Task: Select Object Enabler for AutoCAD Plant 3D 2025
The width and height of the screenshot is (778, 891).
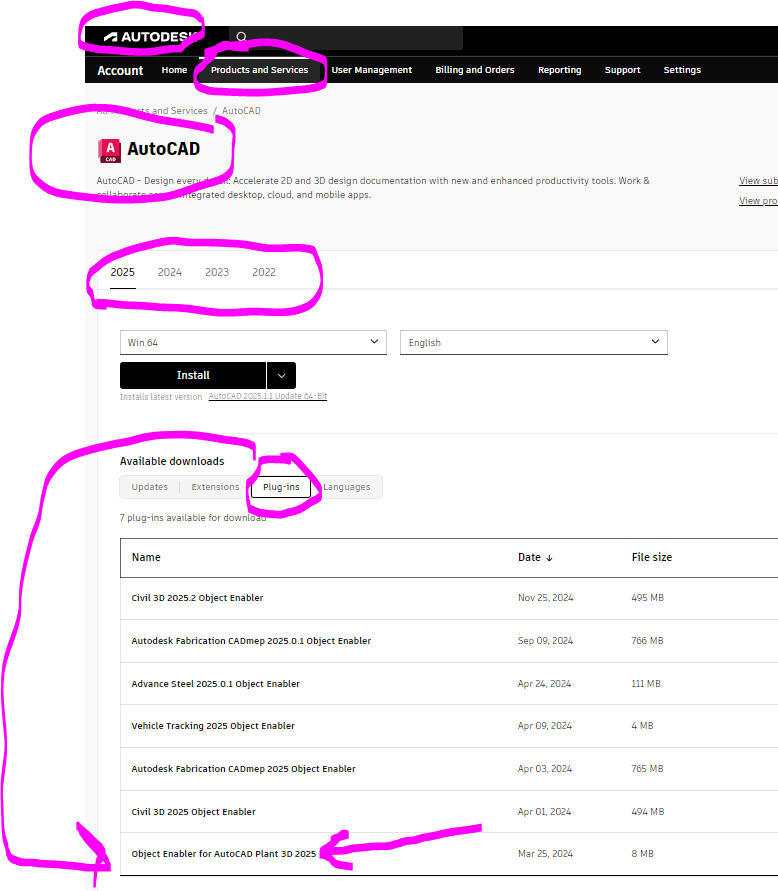Action: [223, 854]
